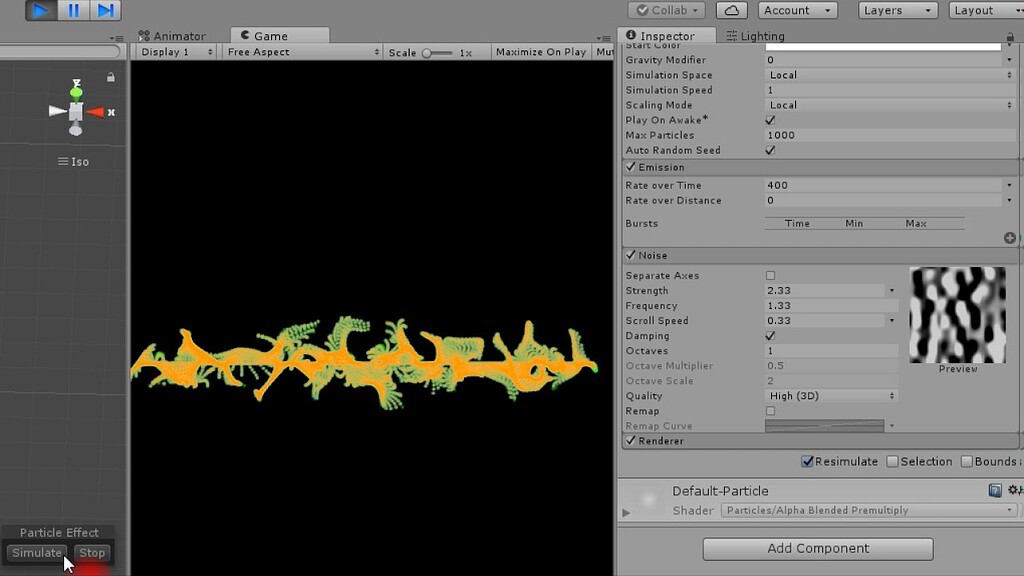
Task: Click the Noise Preview thumbnail
Action: point(957,314)
